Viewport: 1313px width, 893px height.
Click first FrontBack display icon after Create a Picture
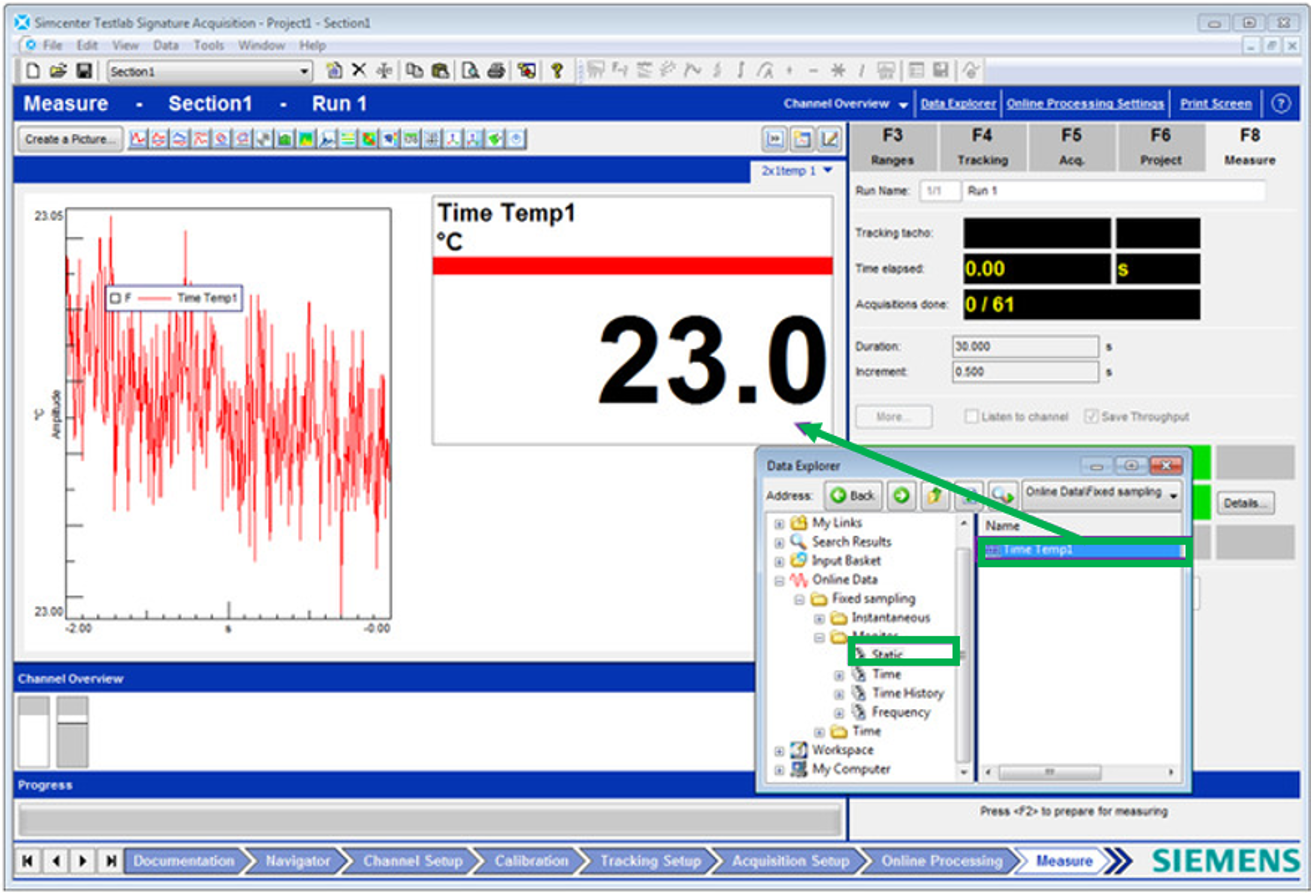point(139,139)
